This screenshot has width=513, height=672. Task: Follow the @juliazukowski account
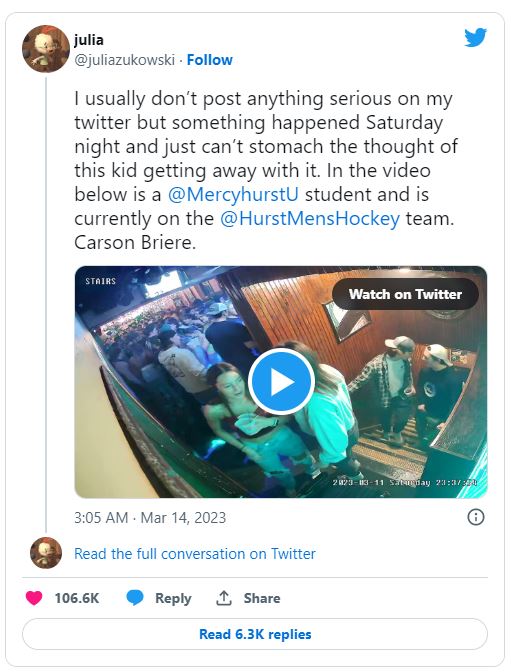[210, 60]
